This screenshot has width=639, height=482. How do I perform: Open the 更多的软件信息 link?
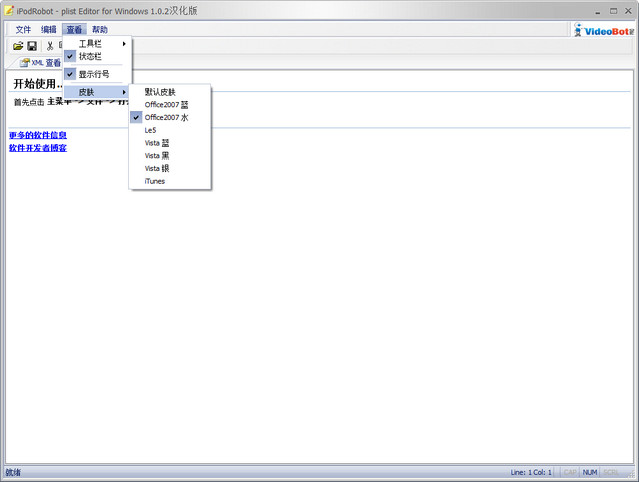coord(37,135)
